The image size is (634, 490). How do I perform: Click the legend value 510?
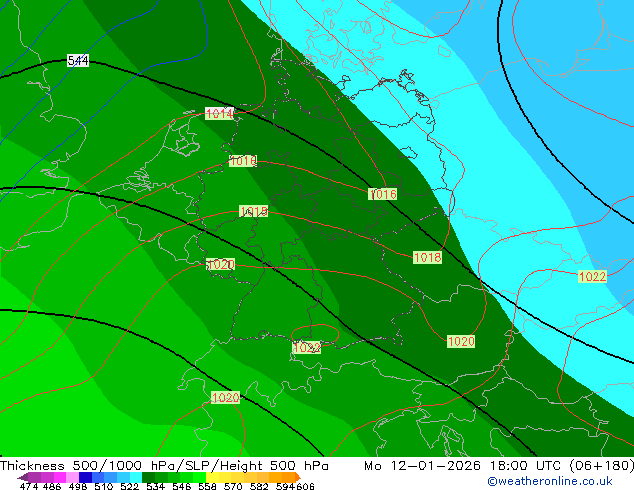pyautogui.click(x=104, y=486)
